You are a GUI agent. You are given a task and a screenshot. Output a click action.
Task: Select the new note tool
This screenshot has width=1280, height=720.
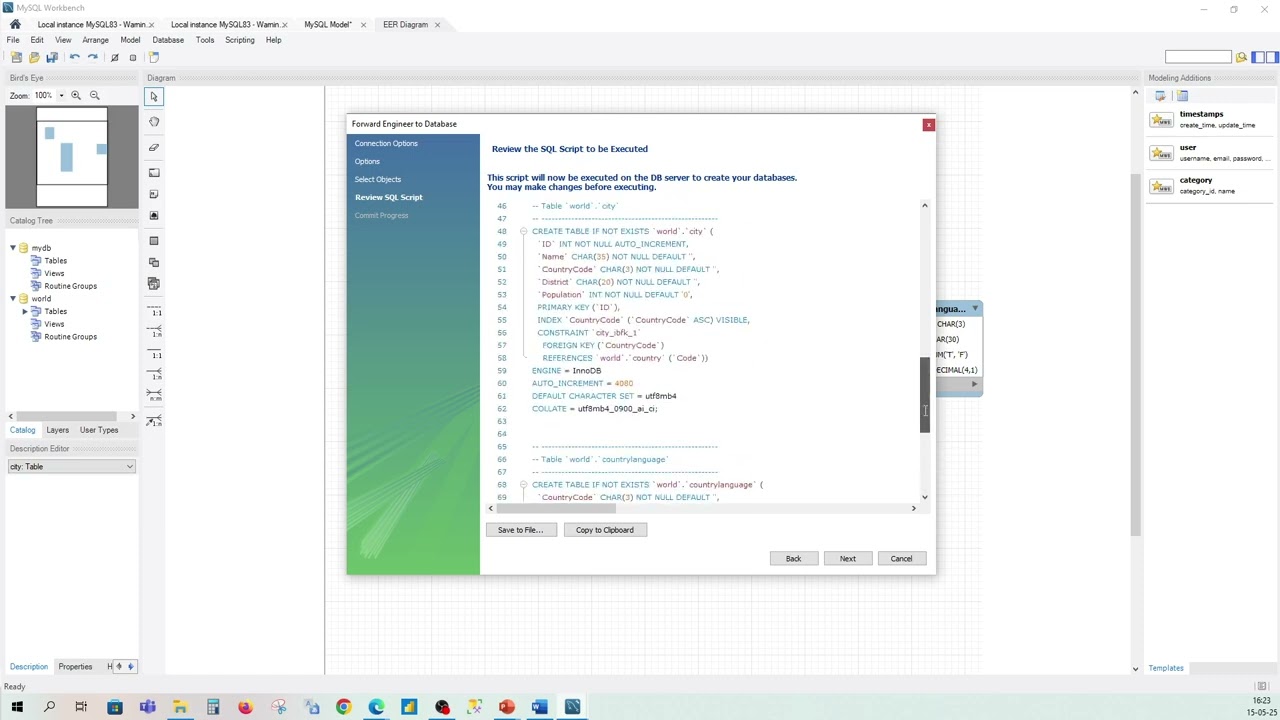[154, 194]
